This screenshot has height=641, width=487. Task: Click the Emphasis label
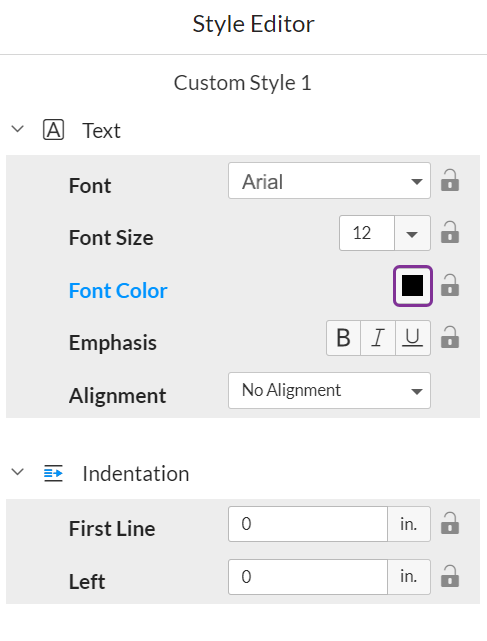coord(113,343)
